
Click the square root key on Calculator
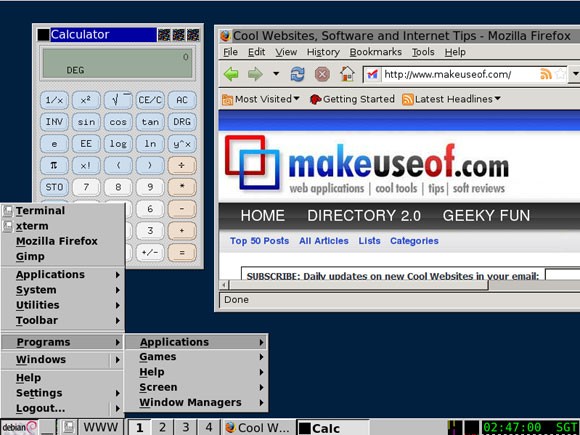[118, 100]
